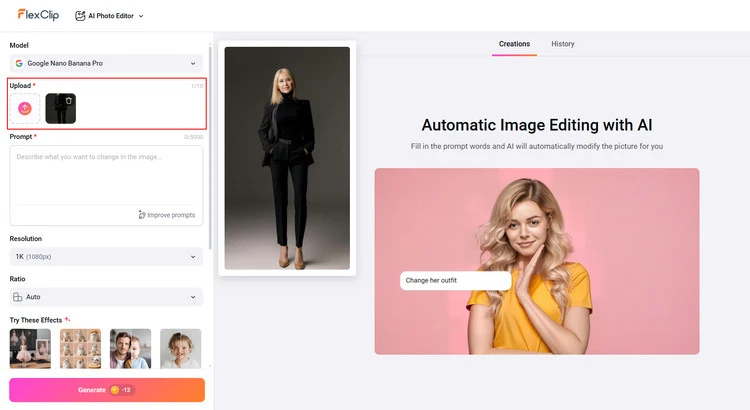
Task: Select the child portrait effect thumbnail
Action: pos(180,348)
